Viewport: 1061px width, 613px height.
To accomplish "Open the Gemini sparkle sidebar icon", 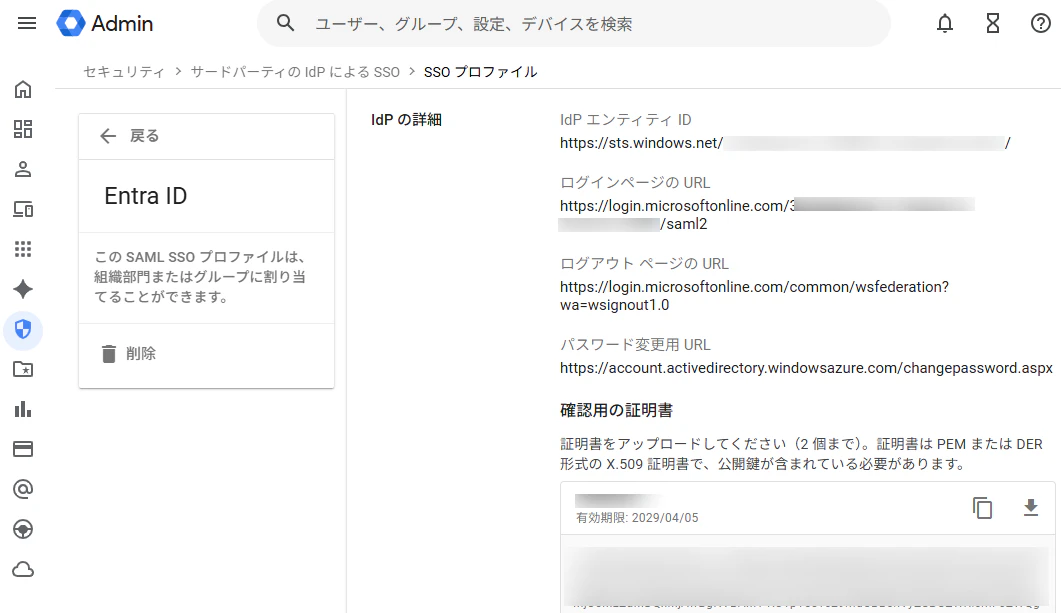I will [23, 289].
